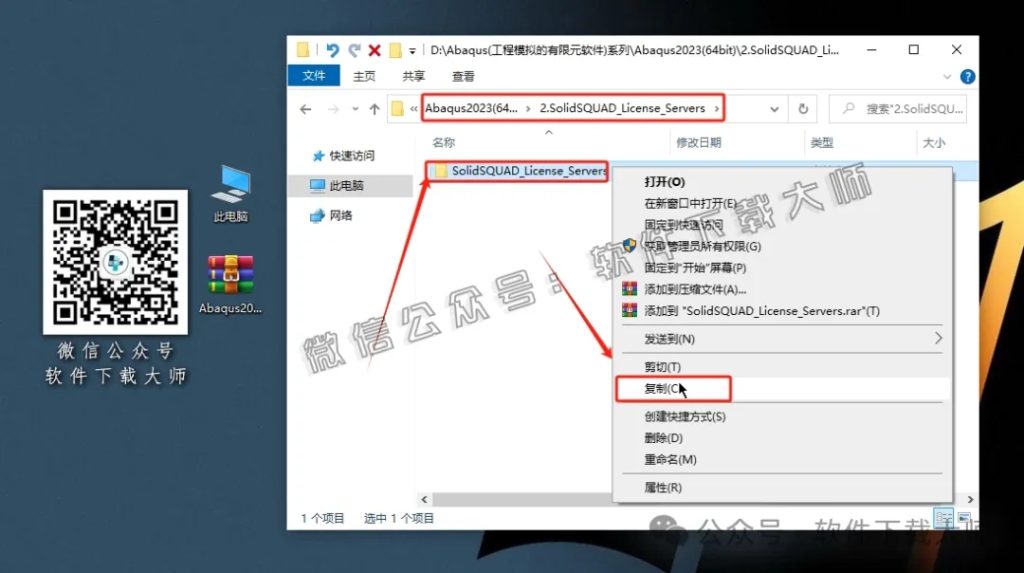Select 此电脑 desktop icon

click(231, 193)
